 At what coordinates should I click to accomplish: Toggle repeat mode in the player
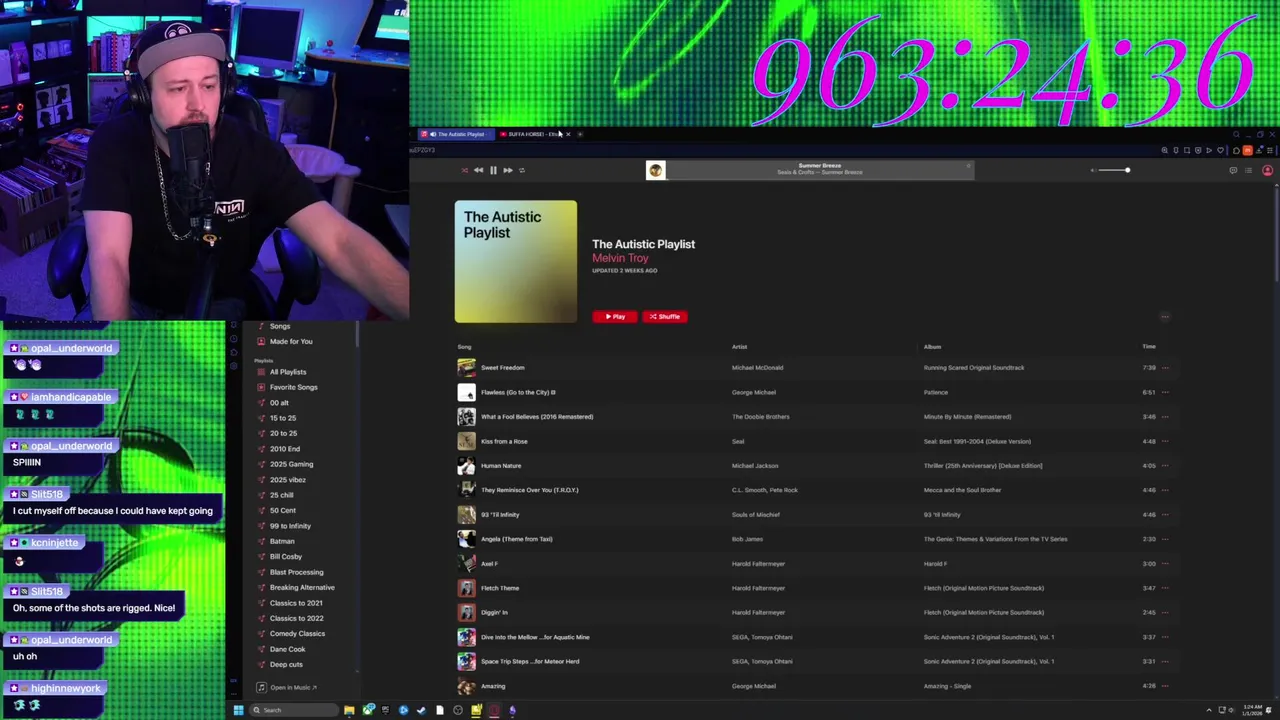[521, 170]
